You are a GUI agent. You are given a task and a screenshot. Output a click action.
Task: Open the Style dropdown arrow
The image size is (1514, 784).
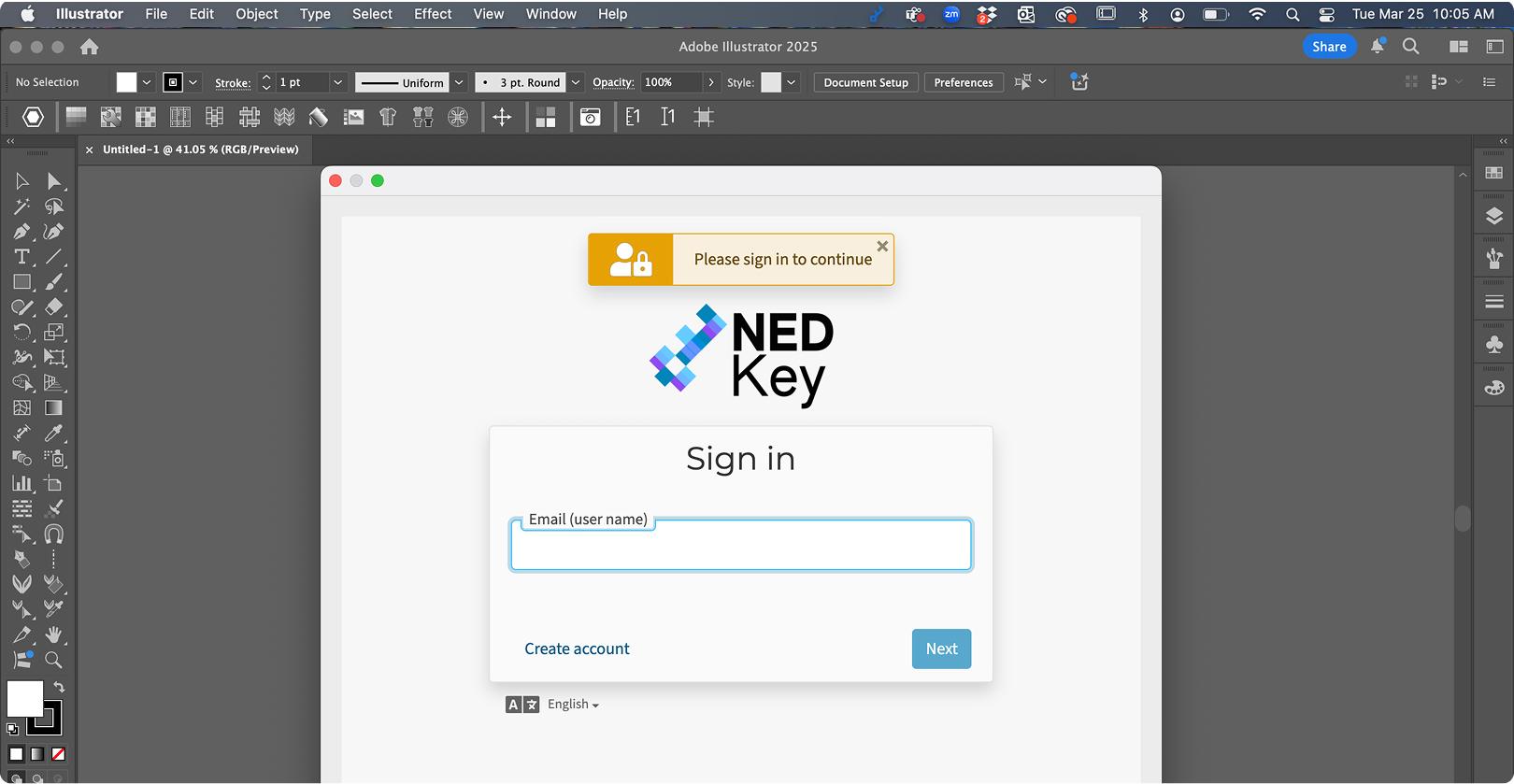pyautogui.click(x=792, y=82)
